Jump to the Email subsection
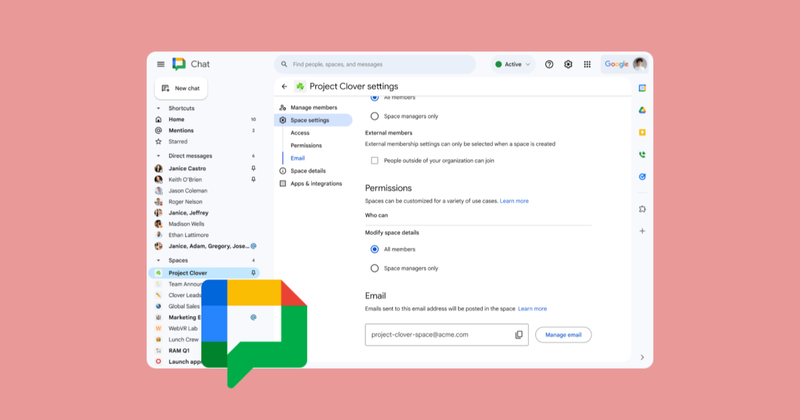 (297, 158)
